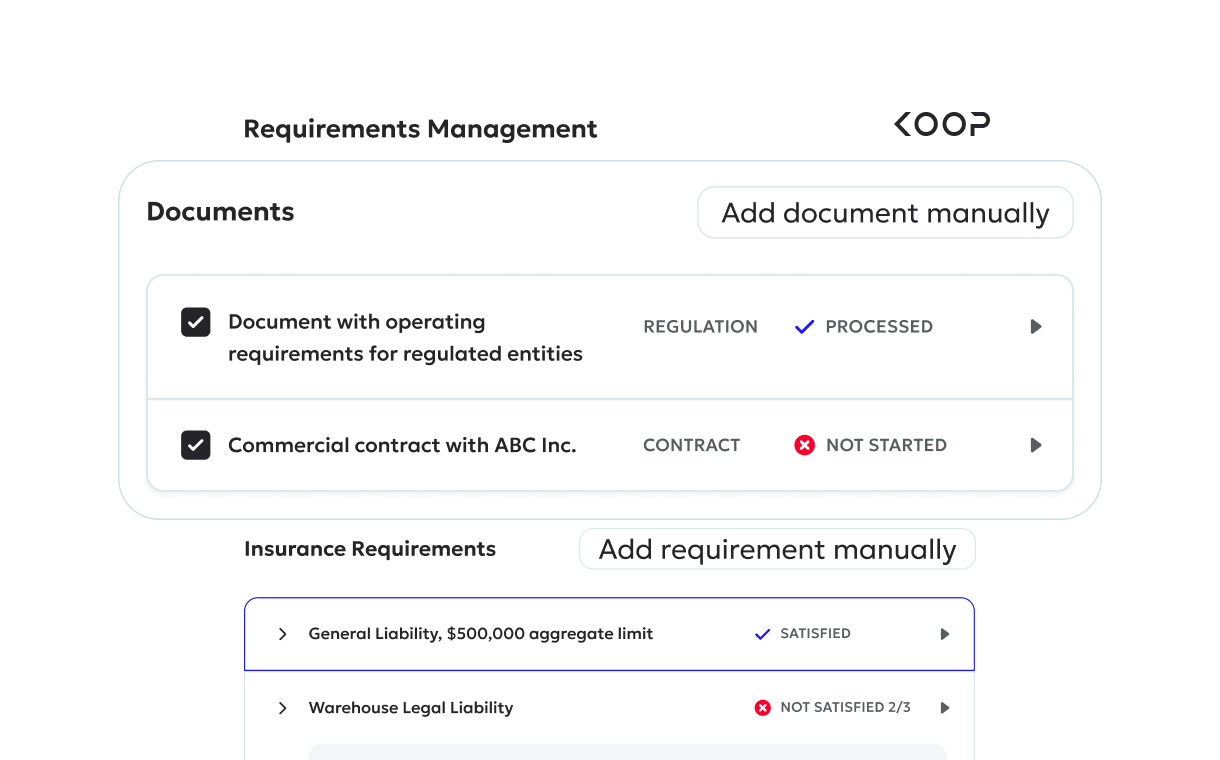Collapse the General Liability $500,000 limit entry
Image resolution: width=1220 pixels, height=760 pixels.
[282, 633]
